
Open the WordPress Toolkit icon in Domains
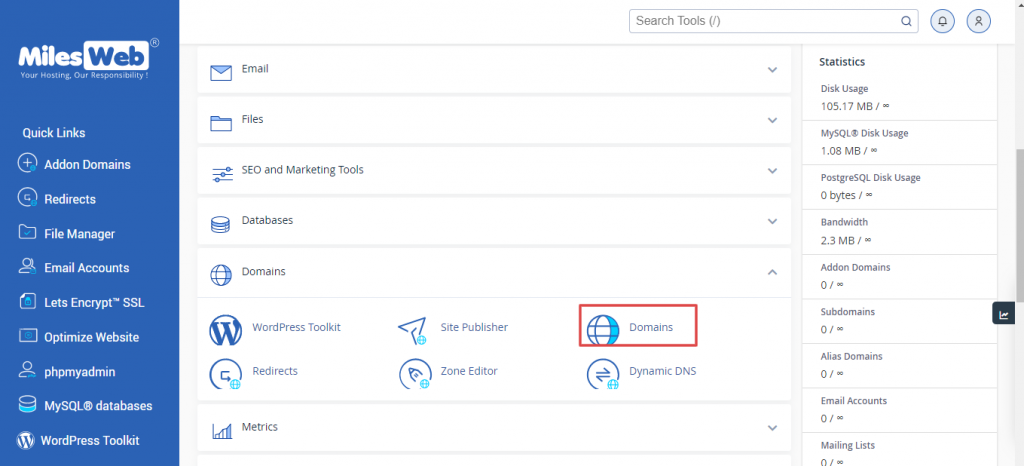225,329
